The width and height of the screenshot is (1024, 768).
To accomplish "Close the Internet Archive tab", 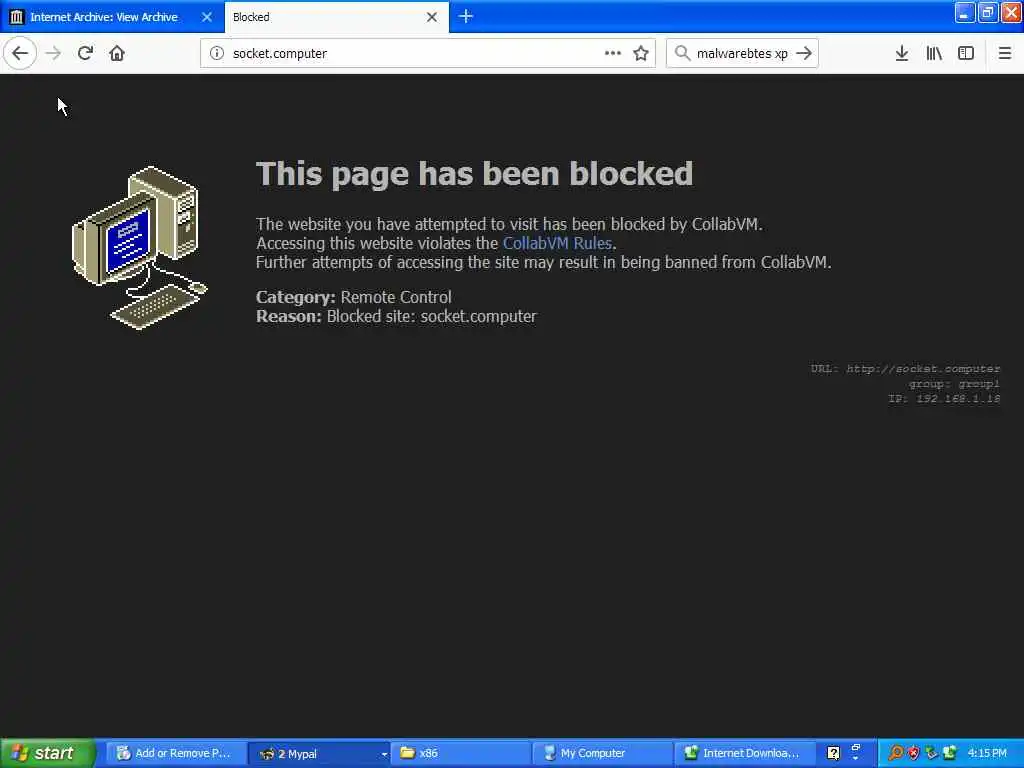I will click(x=207, y=17).
